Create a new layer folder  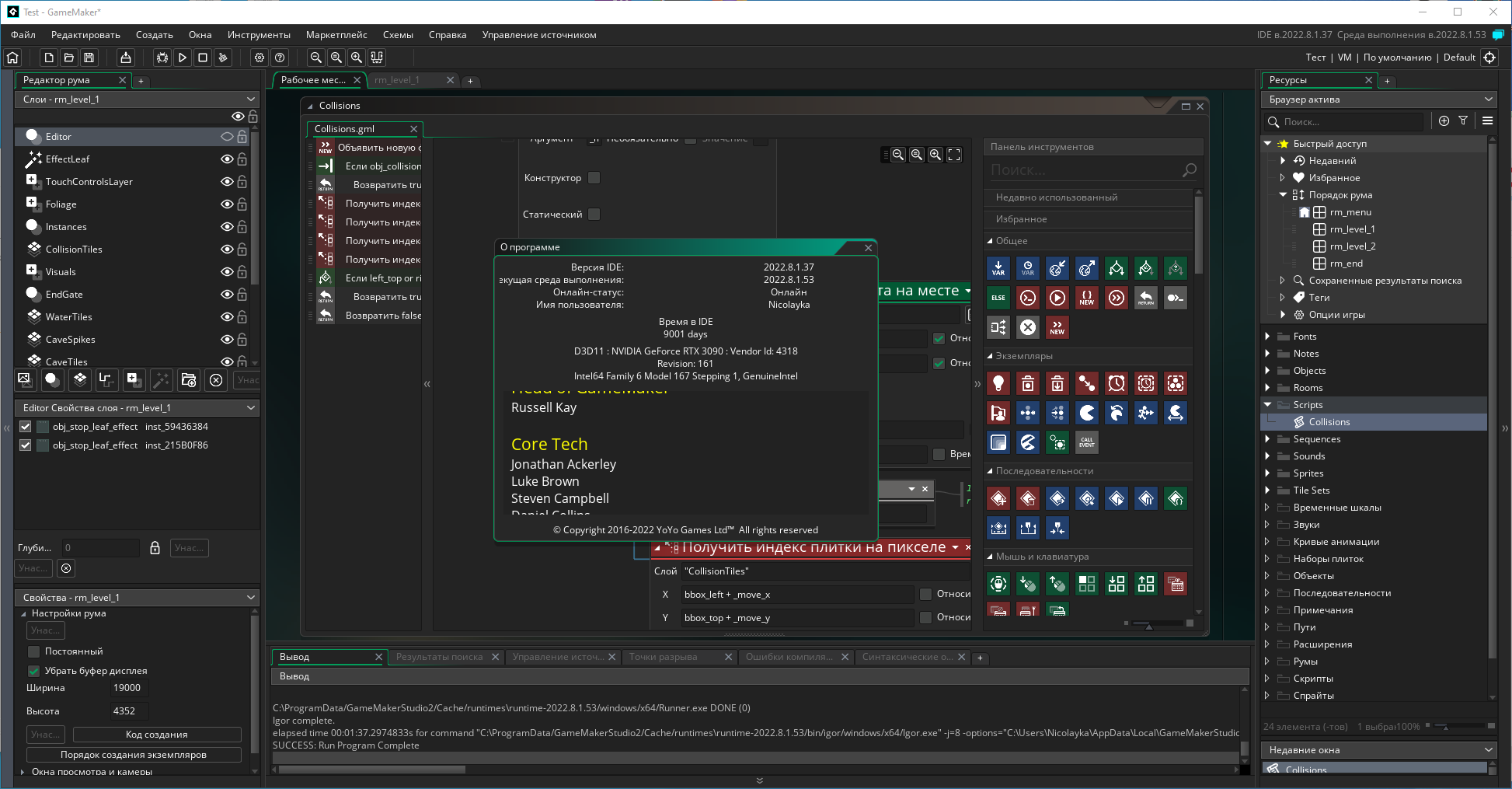188,379
